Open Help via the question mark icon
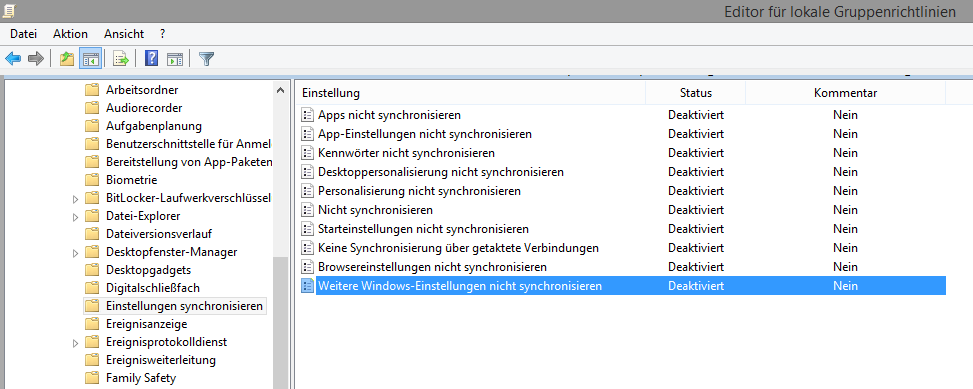The width and height of the screenshot is (973, 389). [x=151, y=58]
